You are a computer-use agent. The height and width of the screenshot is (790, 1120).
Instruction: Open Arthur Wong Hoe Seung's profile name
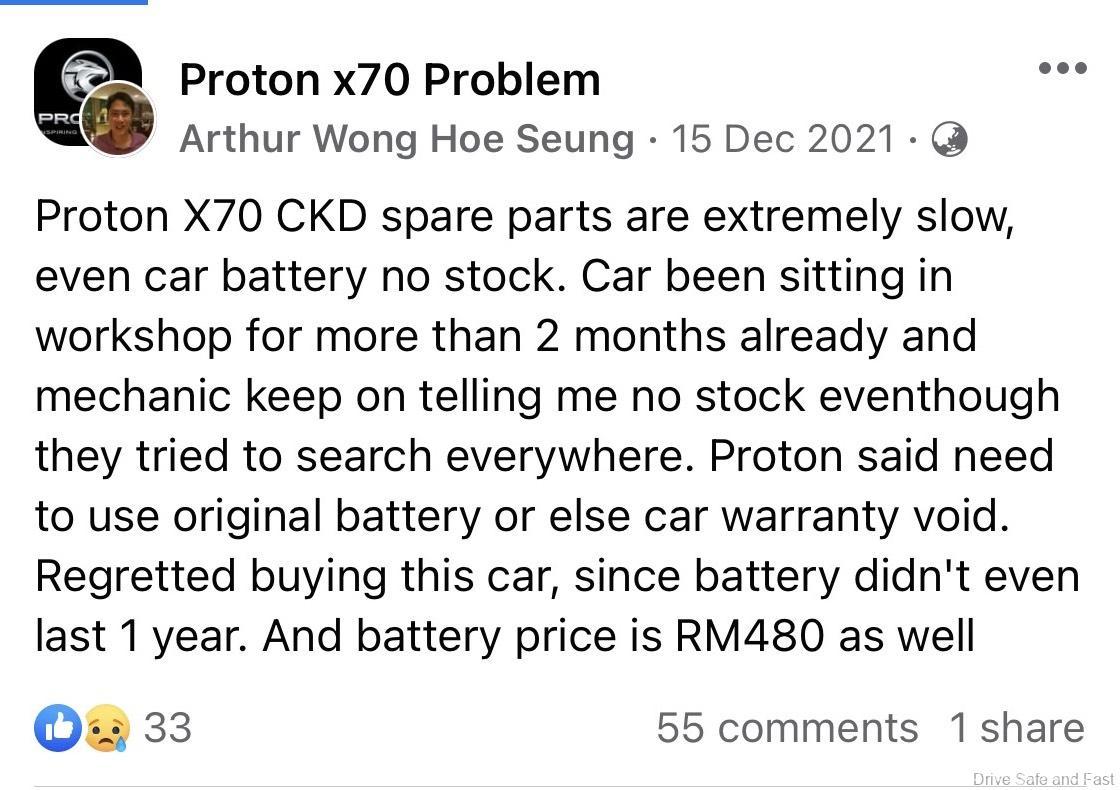(406, 139)
